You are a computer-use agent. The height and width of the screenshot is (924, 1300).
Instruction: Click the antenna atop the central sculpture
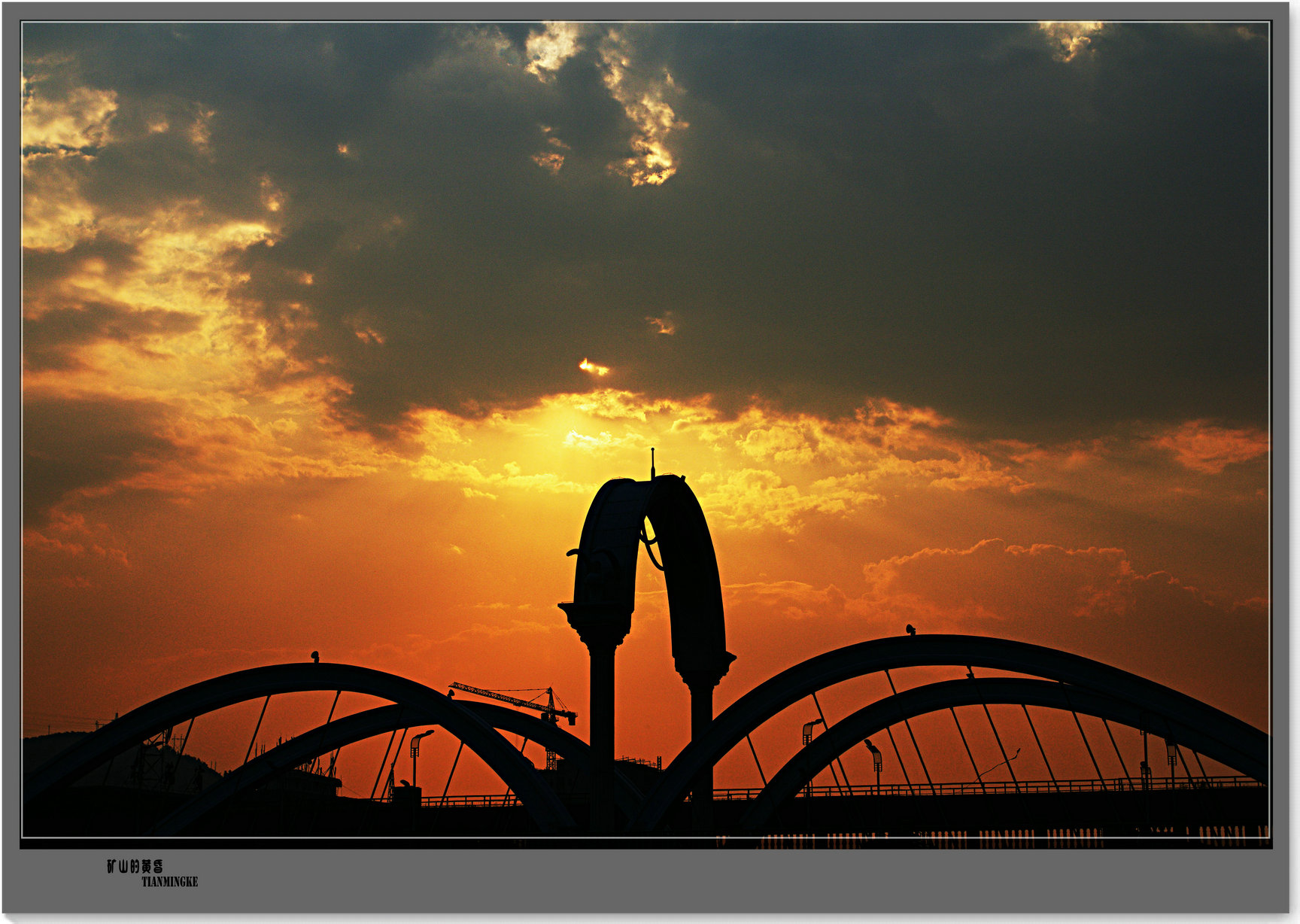[652, 462]
